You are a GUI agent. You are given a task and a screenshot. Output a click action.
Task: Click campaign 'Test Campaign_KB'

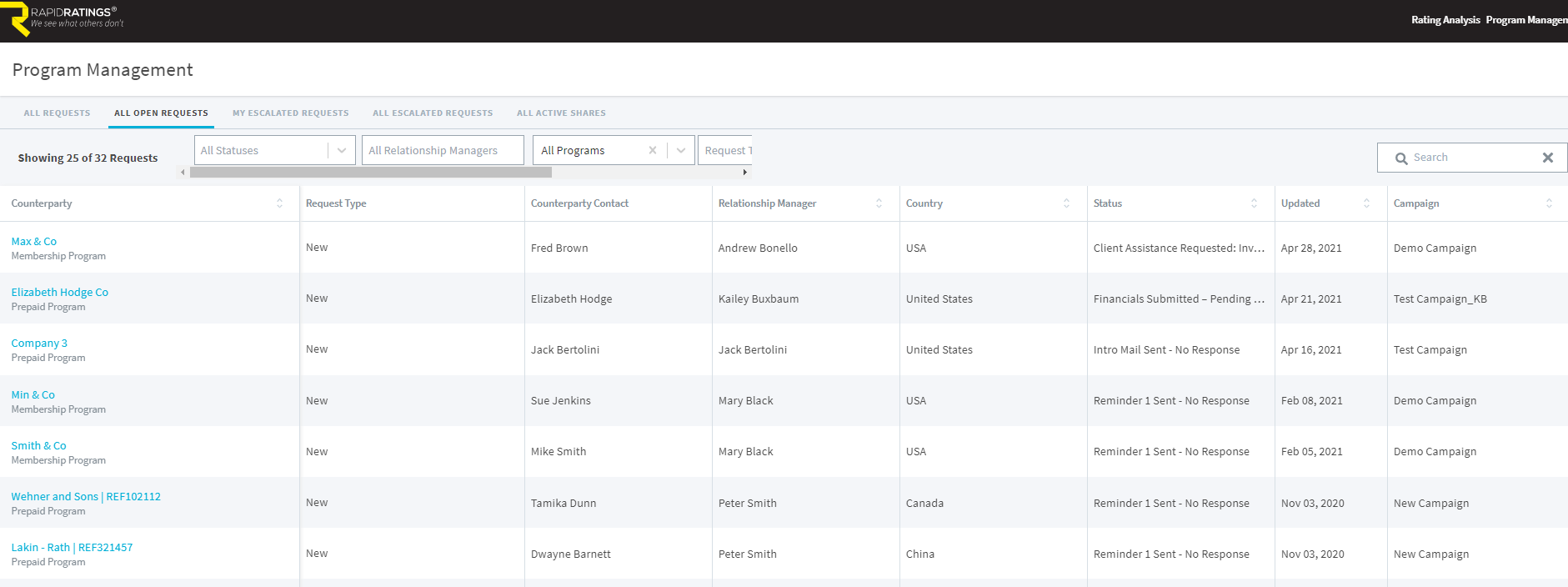(x=1440, y=299)
